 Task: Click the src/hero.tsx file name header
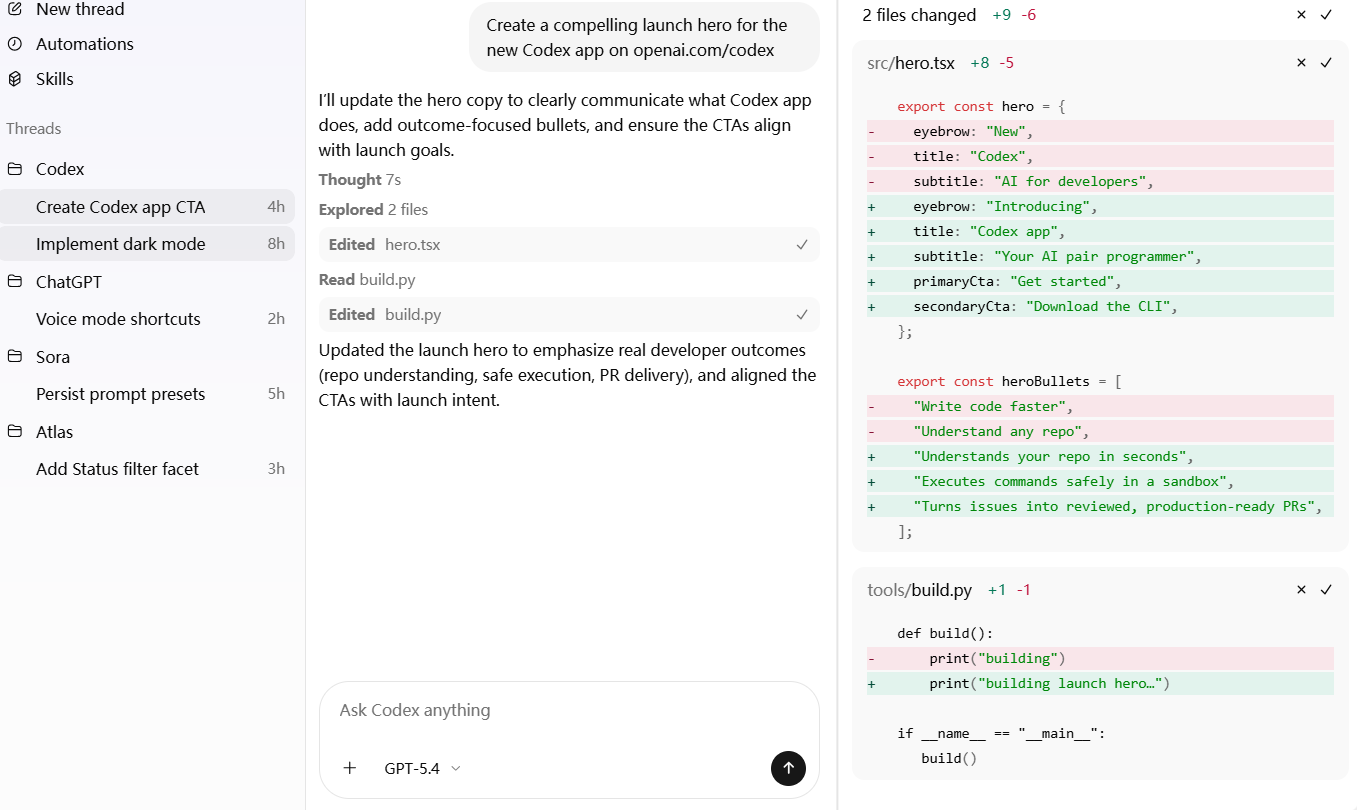[911, 63]
